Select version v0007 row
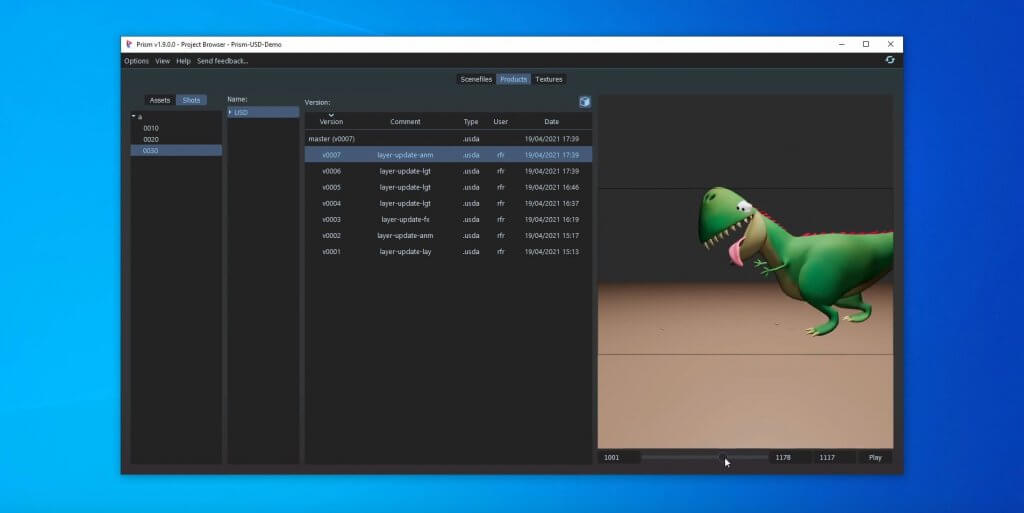The height and width of the screenshot is (513, 1024). pyautogui.click(x=449, y=155)
